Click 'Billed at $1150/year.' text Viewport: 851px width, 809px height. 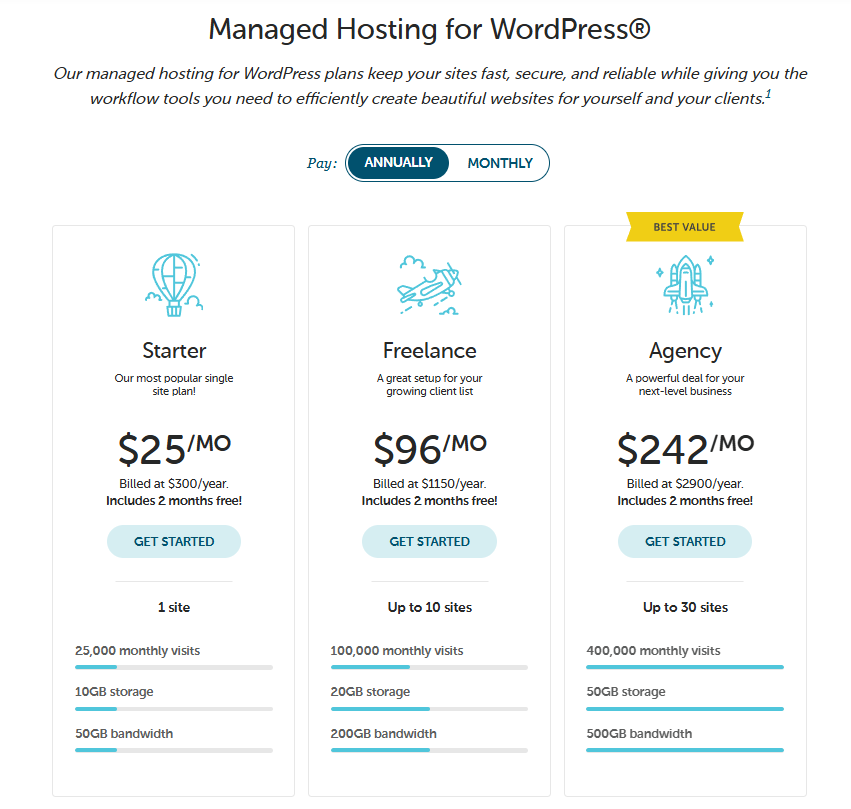429,483
